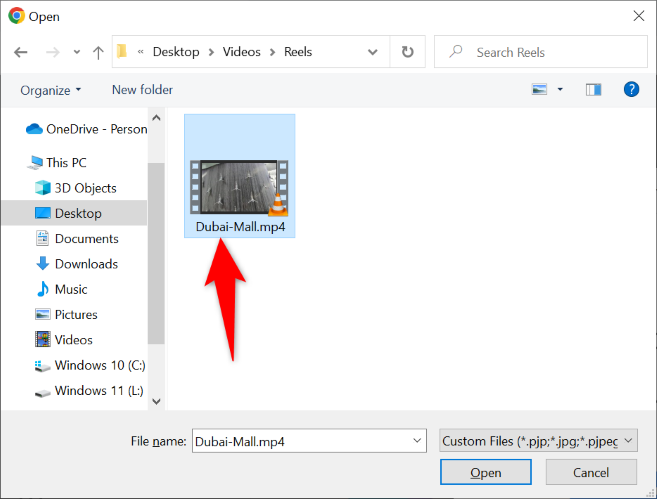Change the view layout icon
657x499 pixels.
click(x=539, y=89)
